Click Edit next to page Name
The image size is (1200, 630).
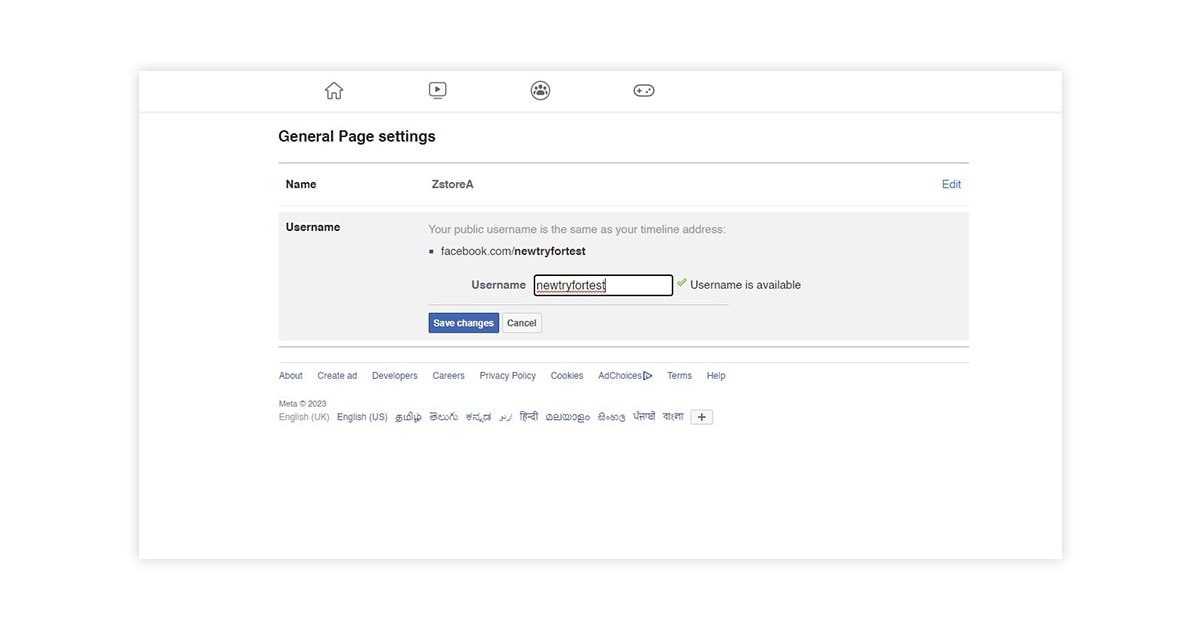pos(951,184)
